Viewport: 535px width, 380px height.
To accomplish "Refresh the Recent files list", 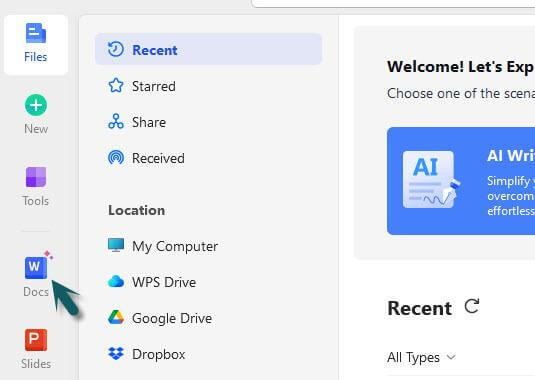I will 472,306.
